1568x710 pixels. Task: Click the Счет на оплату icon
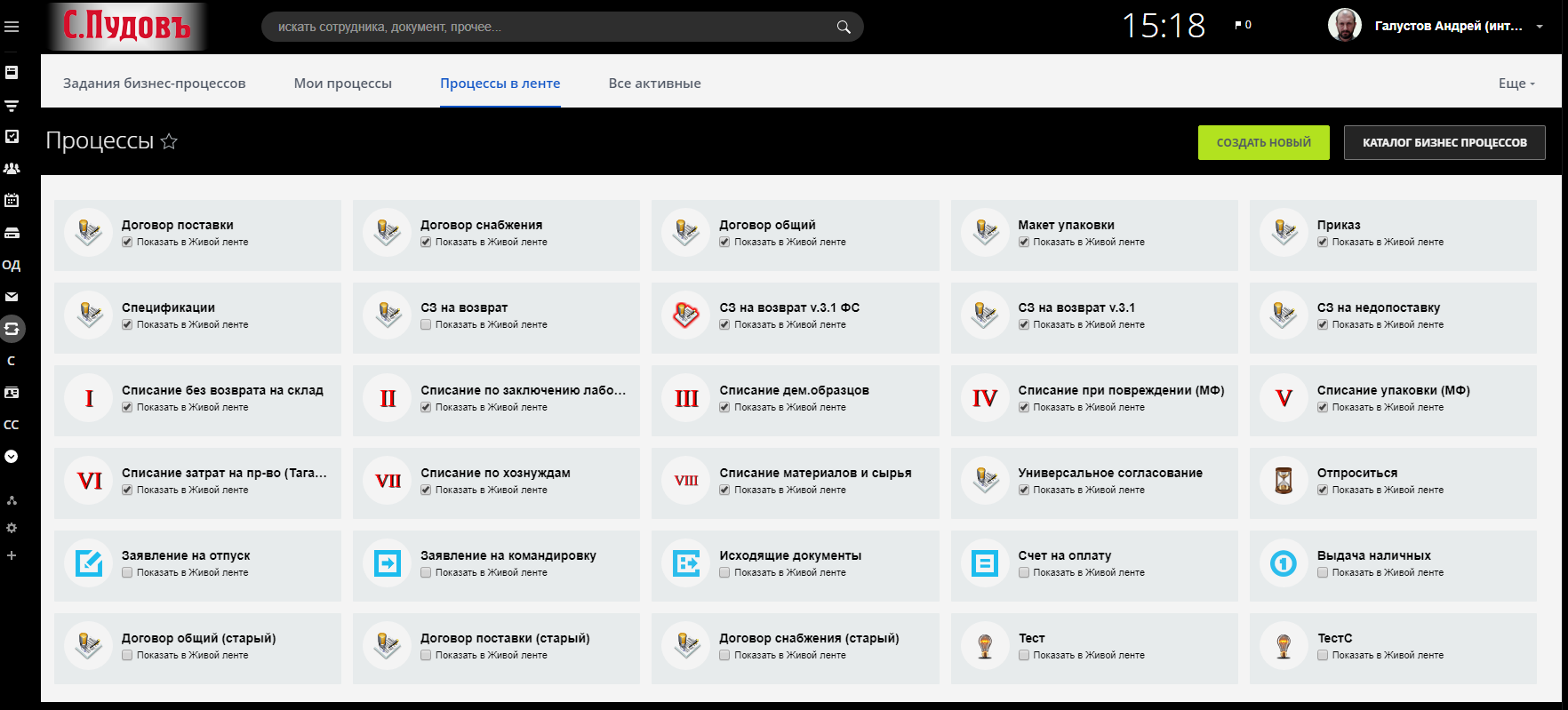(984, 563)
